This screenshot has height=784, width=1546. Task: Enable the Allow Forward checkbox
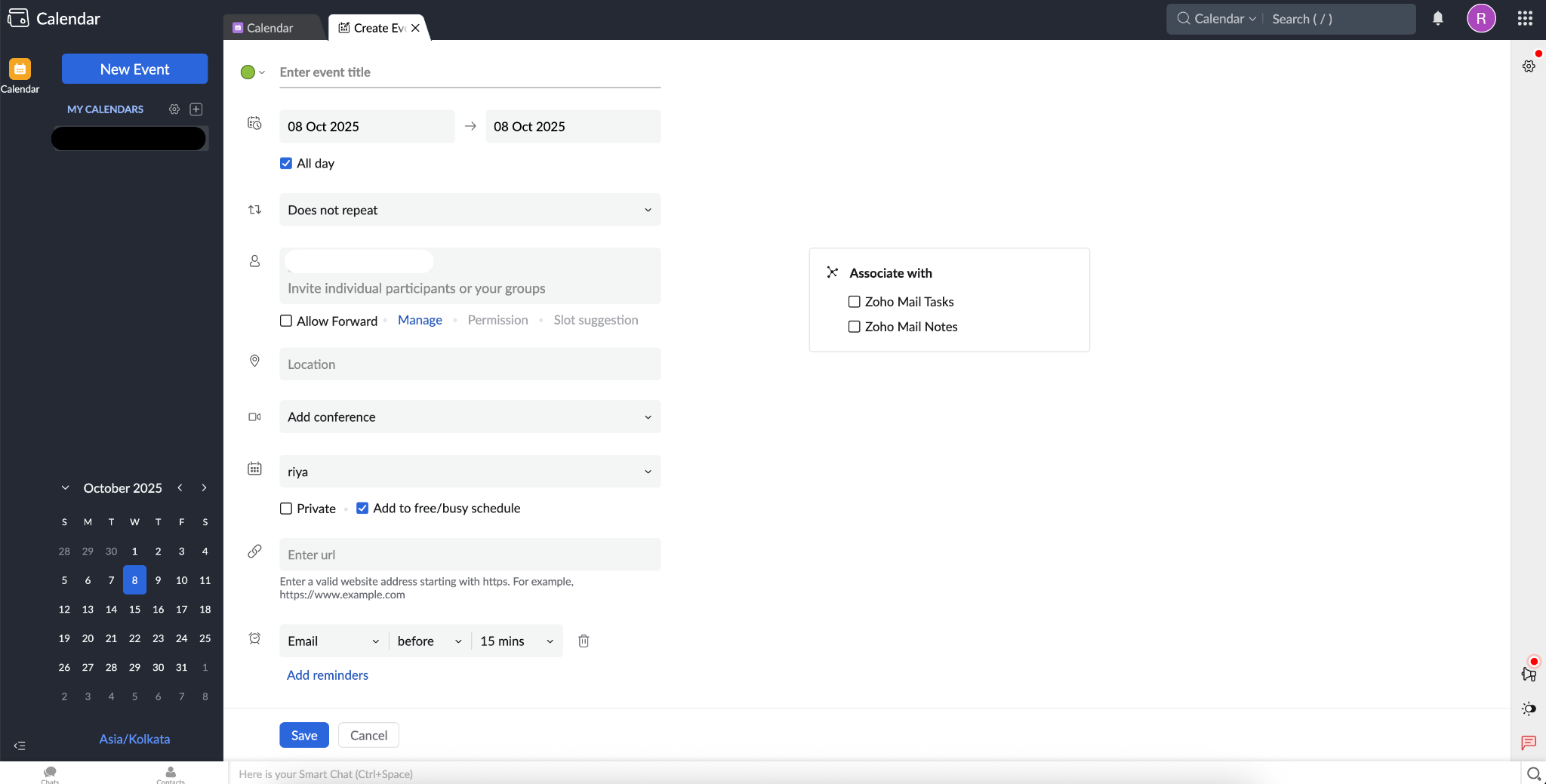pos(285,321)
